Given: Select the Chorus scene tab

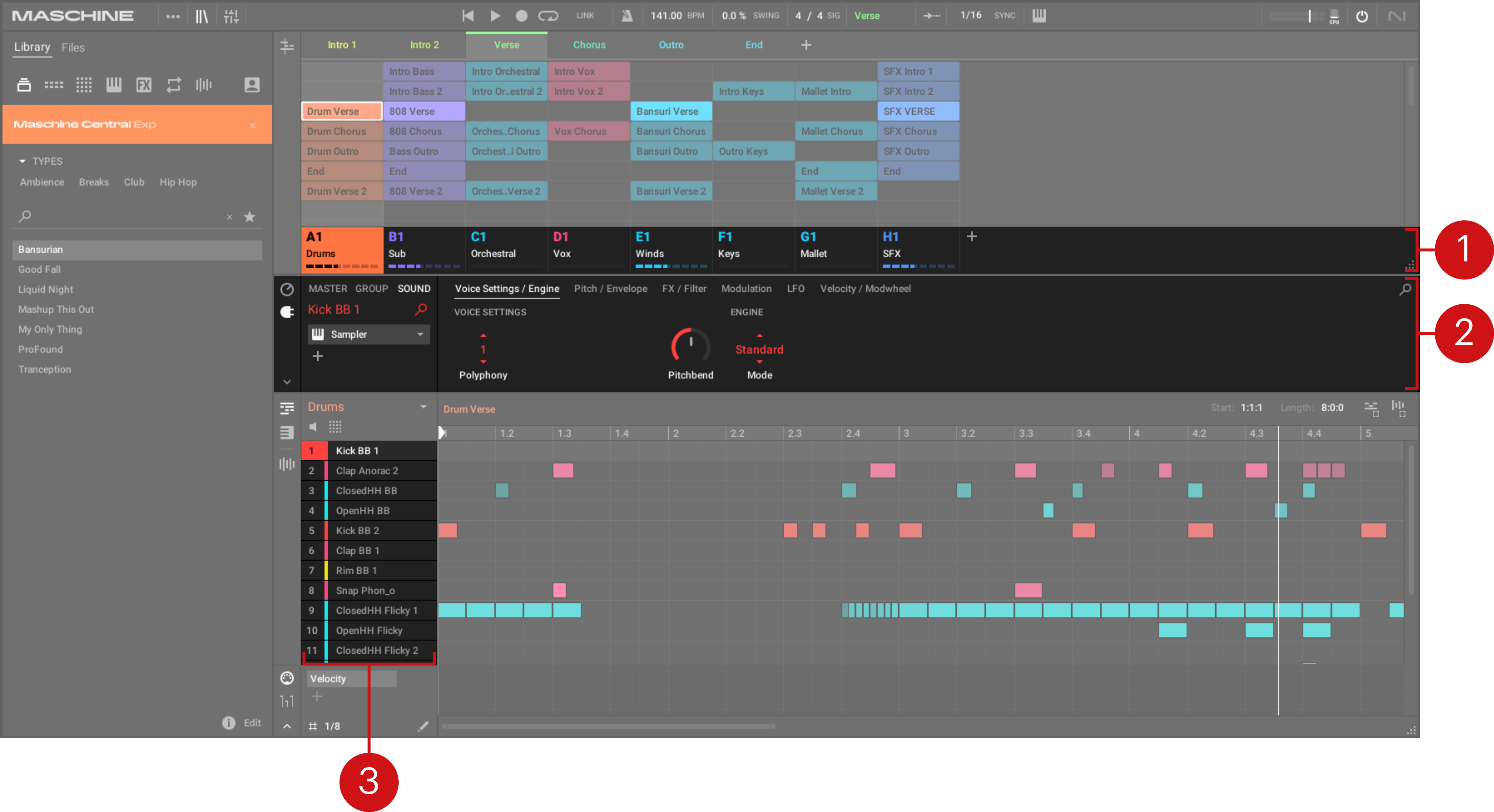Looking at the screenshot, I should pyautogui.click(x=589, y=45).
